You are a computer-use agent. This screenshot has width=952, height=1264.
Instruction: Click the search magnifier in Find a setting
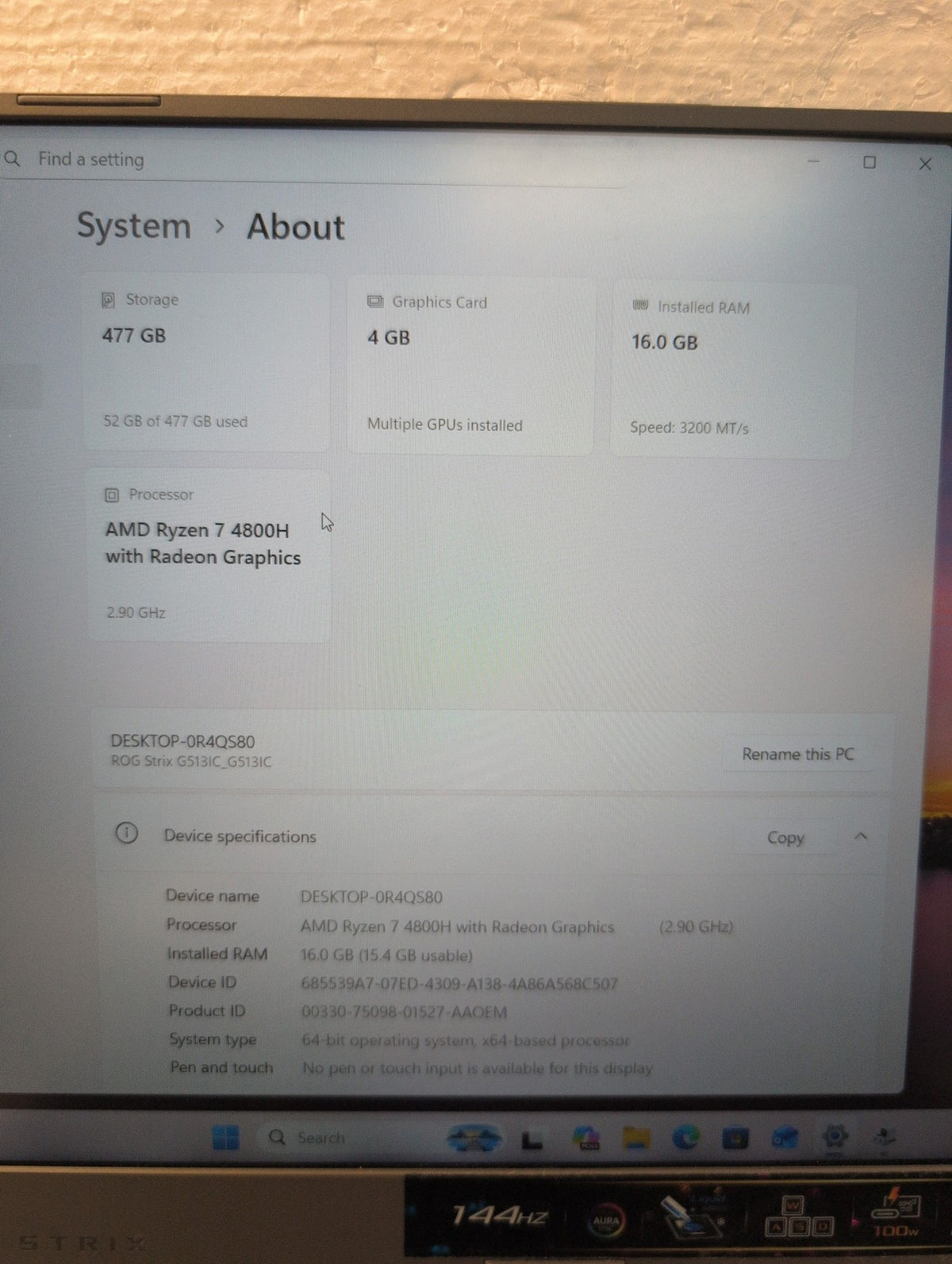click(12, 159)
